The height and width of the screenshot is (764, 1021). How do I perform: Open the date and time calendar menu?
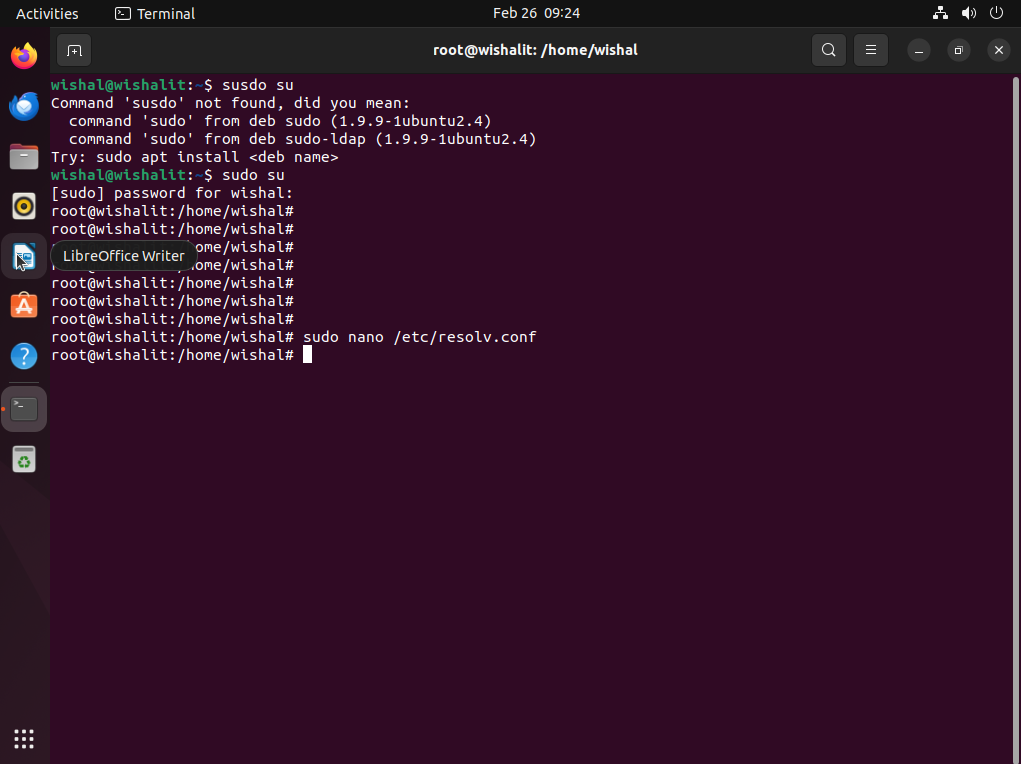pyautogui.click(x=536, y=13)
